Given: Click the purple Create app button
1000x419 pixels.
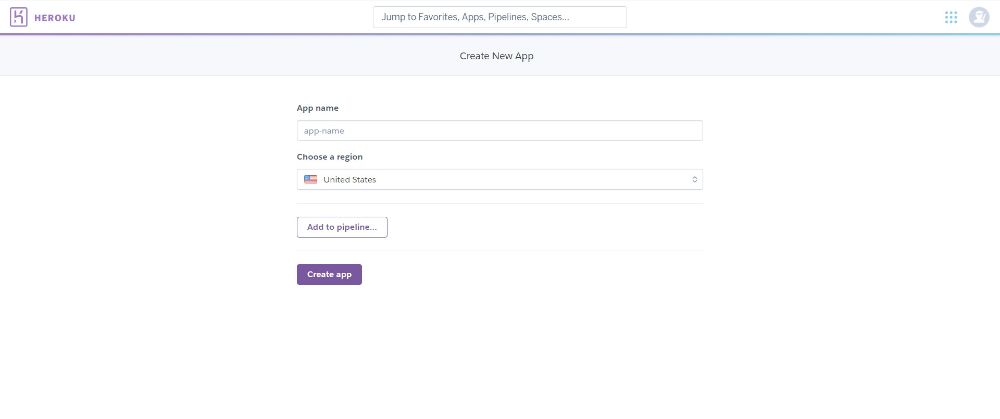Looking at the screenshot, I should click(x=329, y=274).
